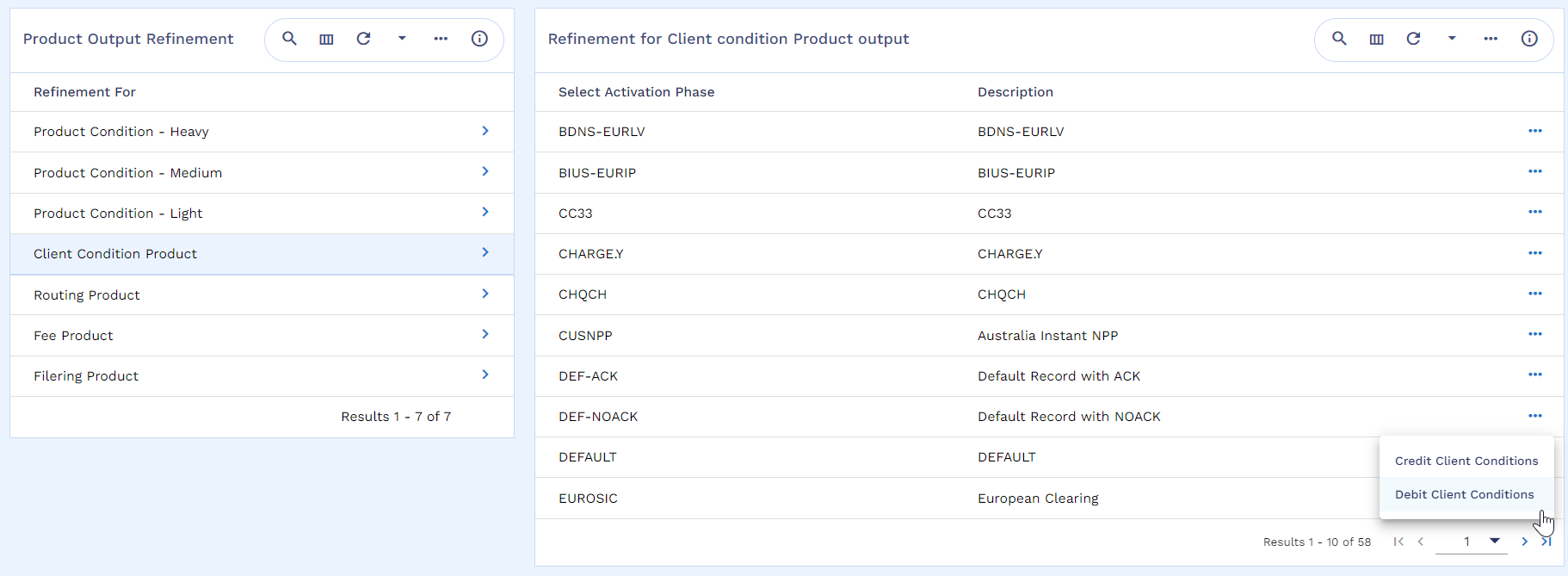Open more options menu in Client condition panel header
The width and height of the screenshot is (1568, 576).
1491,39
